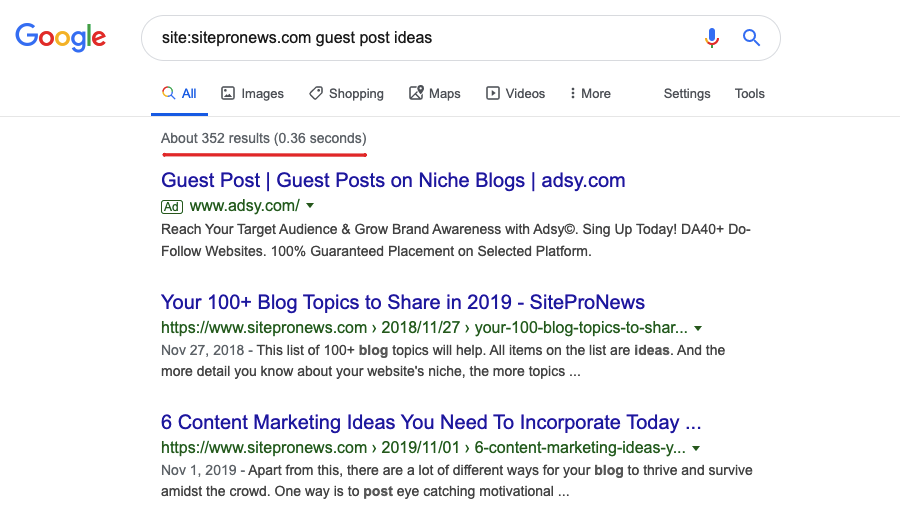The height and width of the screenshot is (514, 900).
Task: Open Settings in the search toolbar
Action: click(687, 93)
